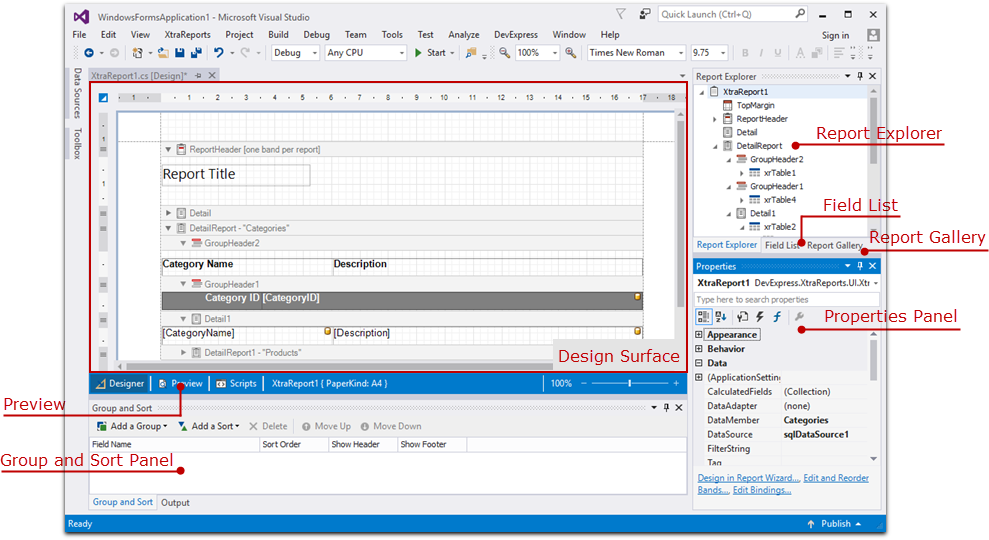Click the Open File folder icon
989x540 pixels.
click(163, 53)
